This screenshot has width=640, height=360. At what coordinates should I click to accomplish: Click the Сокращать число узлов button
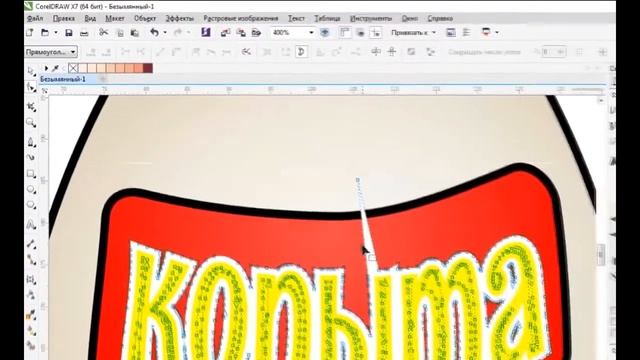(x=484, y=52)
